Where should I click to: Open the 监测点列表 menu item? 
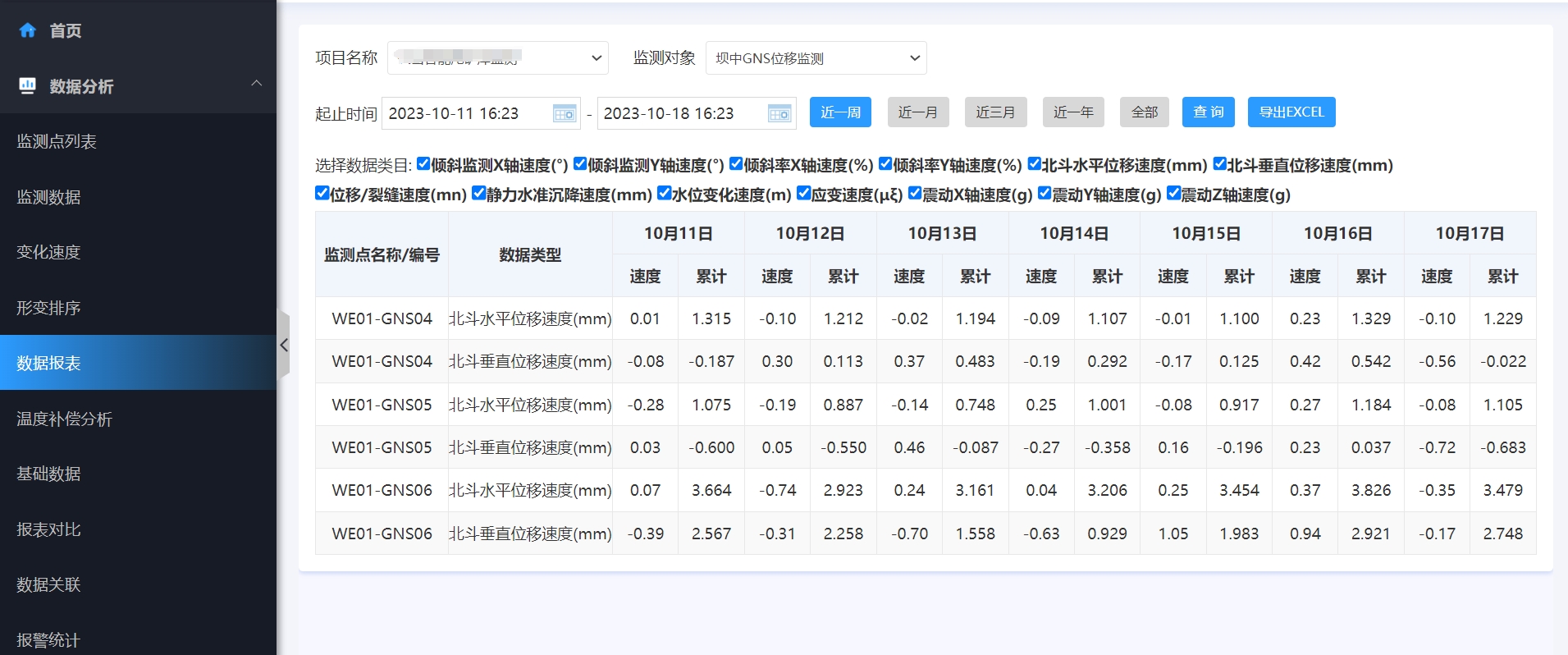(138, 141)
